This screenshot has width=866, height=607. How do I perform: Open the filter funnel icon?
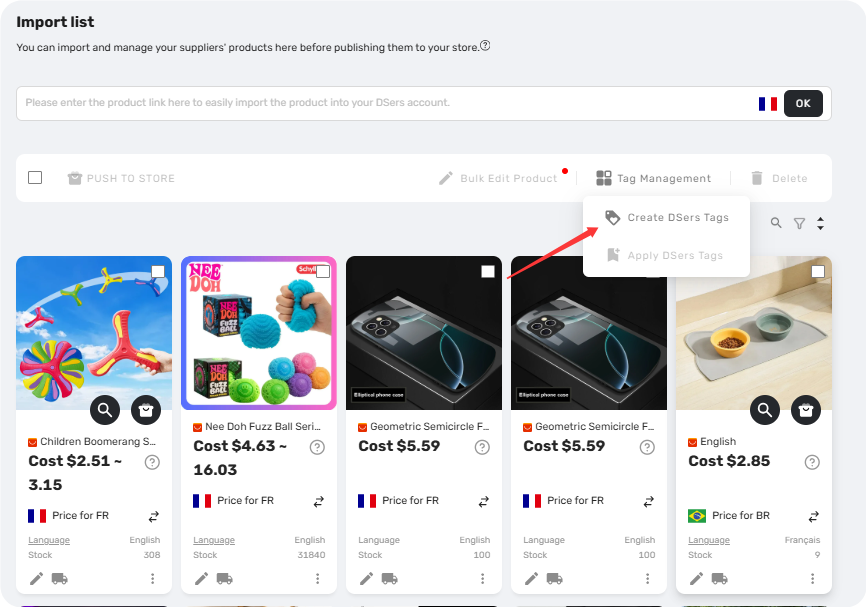click(x=799, y=223)
